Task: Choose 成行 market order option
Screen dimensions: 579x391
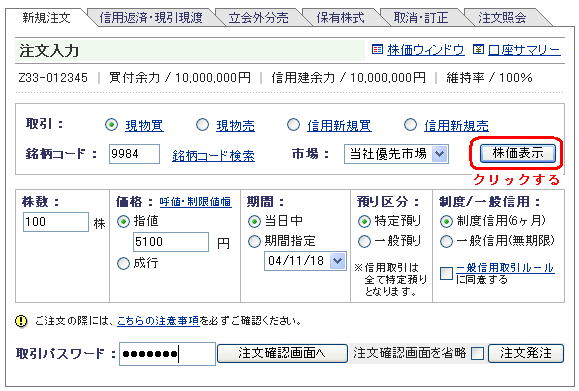Action: click(x=123, y=263)
